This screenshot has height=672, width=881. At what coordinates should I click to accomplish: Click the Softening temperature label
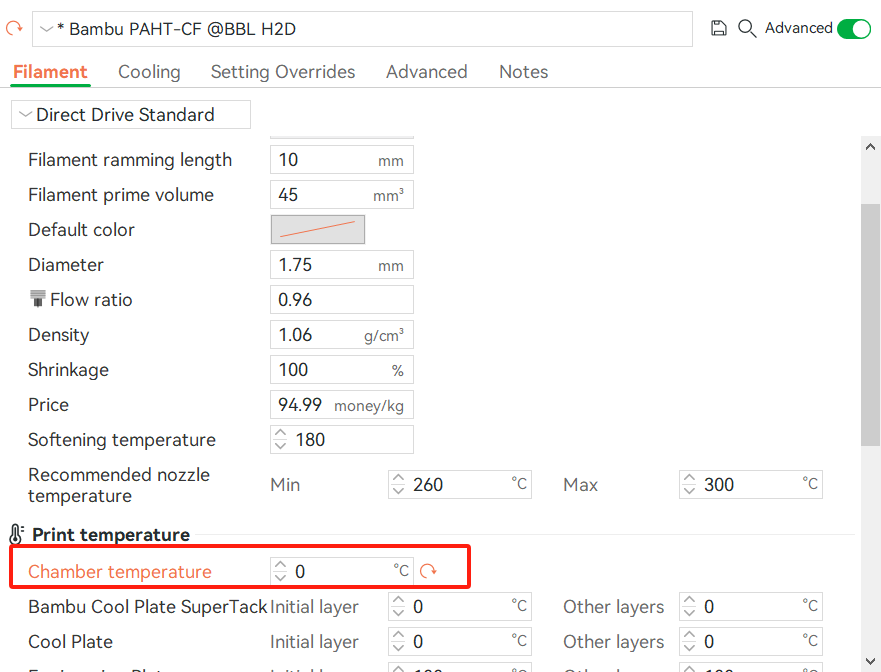pos(122,439)
